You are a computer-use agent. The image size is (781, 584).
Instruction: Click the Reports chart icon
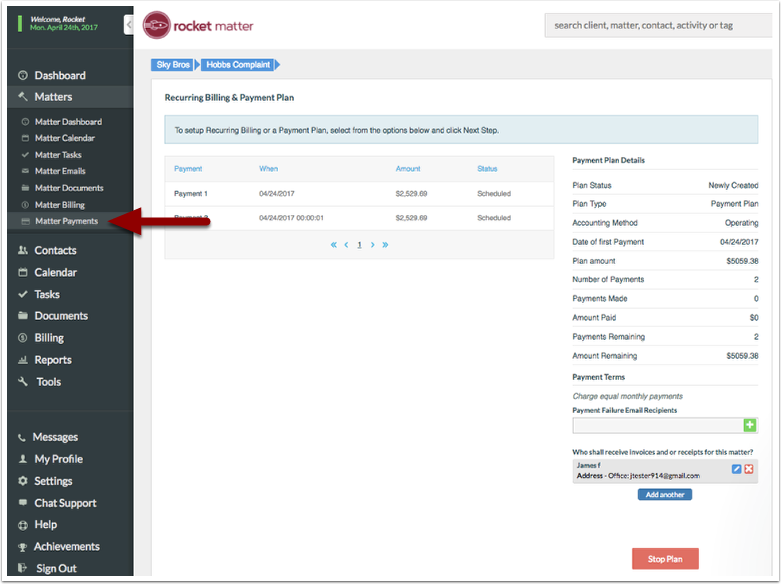pos(22,360)
